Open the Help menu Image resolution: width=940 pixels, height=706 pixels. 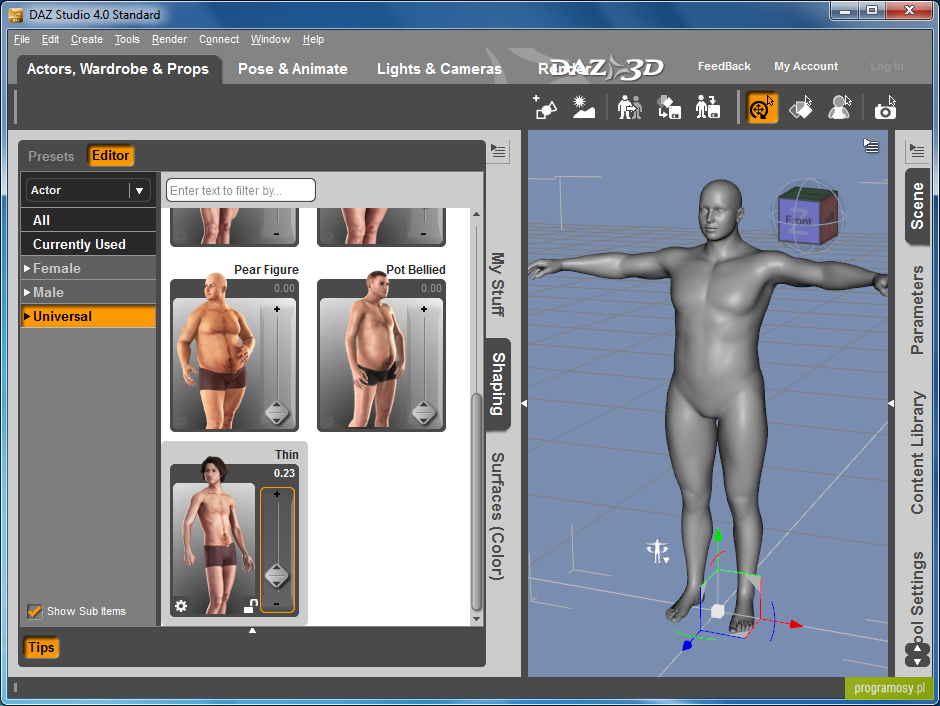313,40
